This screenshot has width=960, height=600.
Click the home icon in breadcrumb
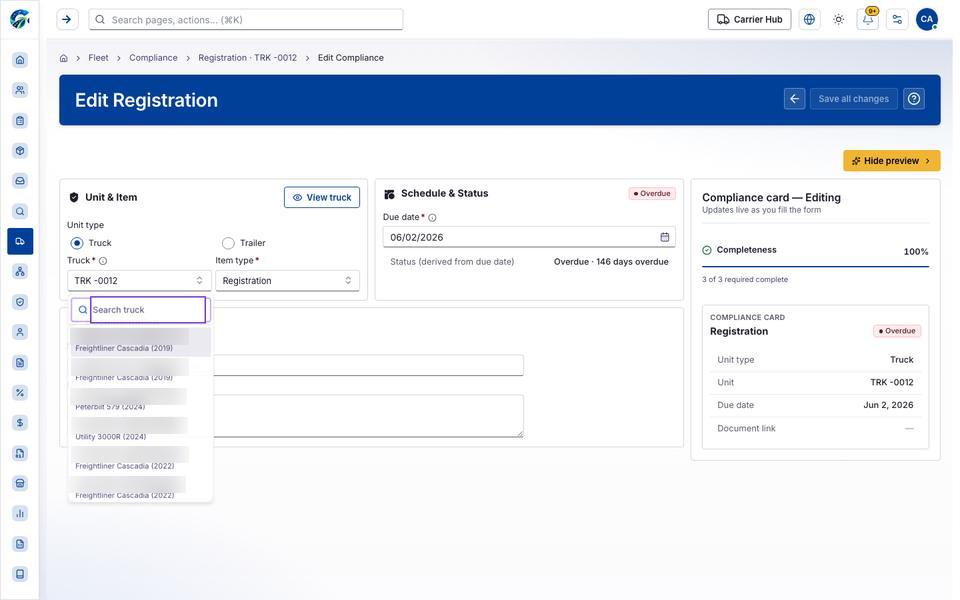click(64, 58)
